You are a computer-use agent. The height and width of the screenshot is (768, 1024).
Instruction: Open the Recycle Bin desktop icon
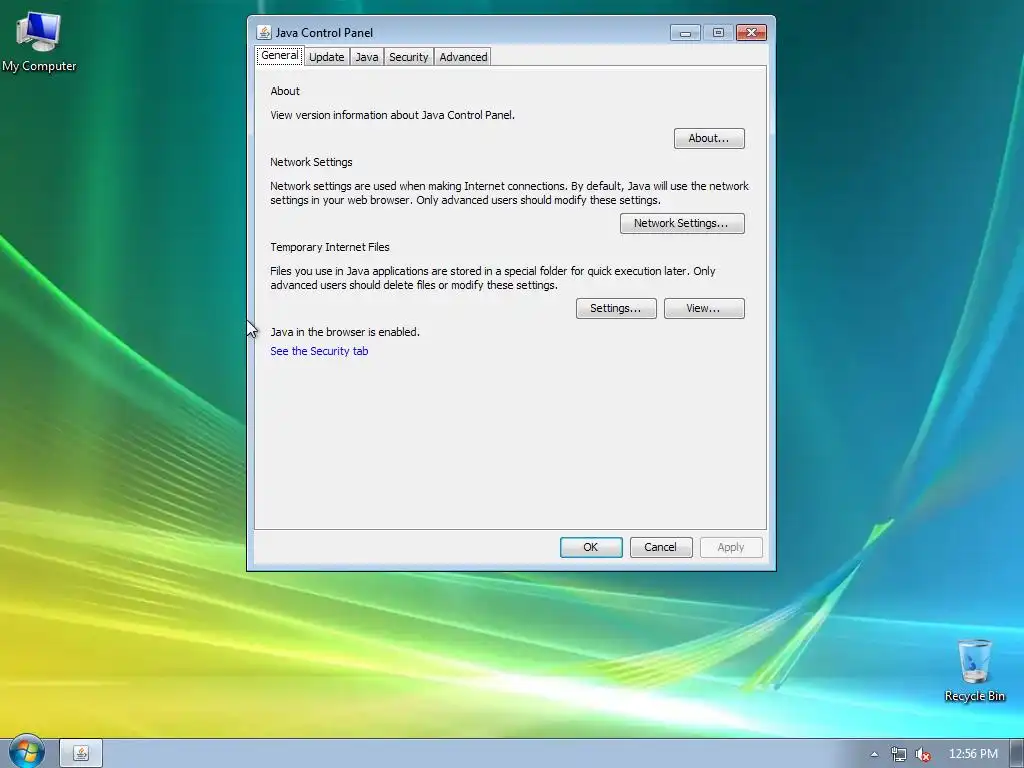click(x=974, y=671)
